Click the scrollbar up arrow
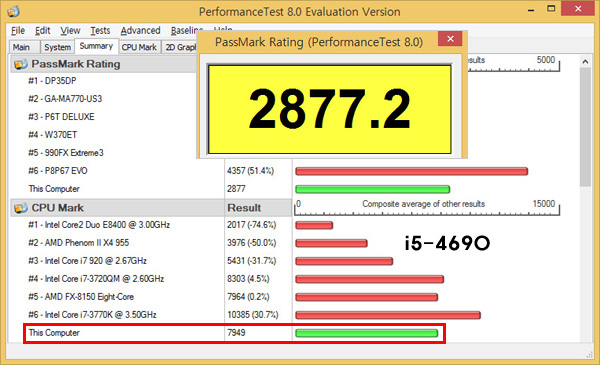 [585, 62]
